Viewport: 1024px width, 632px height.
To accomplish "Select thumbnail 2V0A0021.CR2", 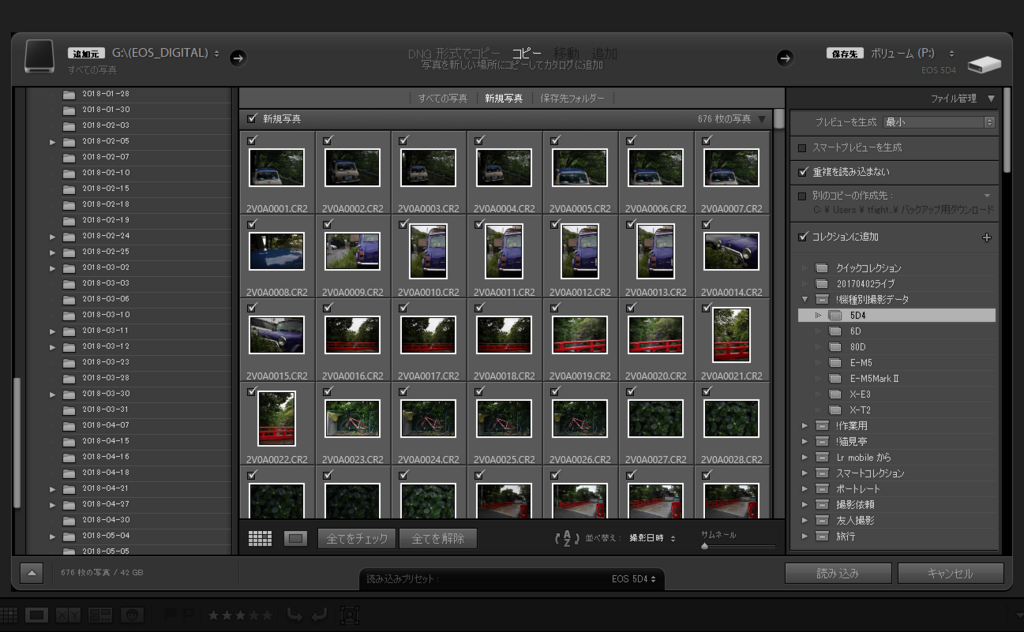I will point(731,335).
